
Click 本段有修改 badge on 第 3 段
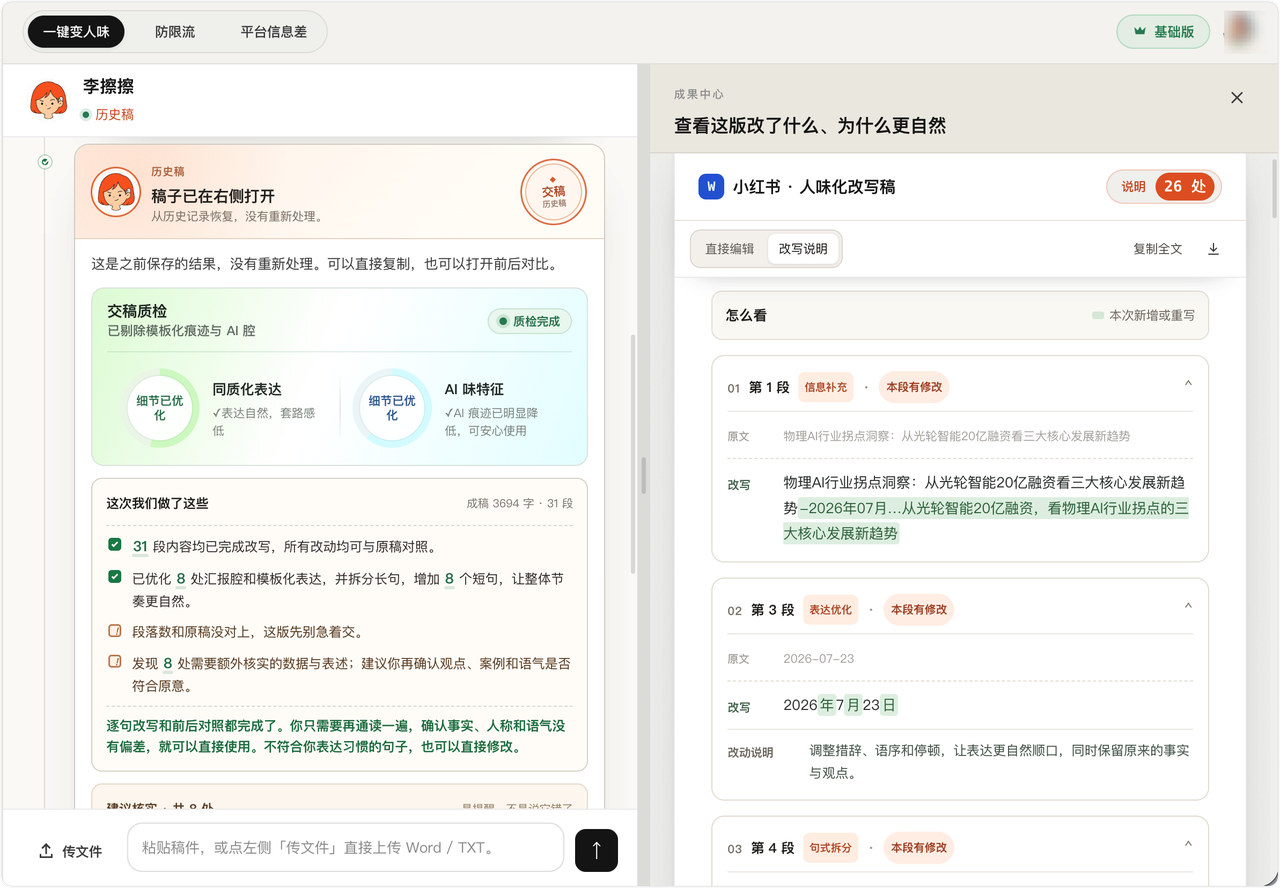(919, 609)
